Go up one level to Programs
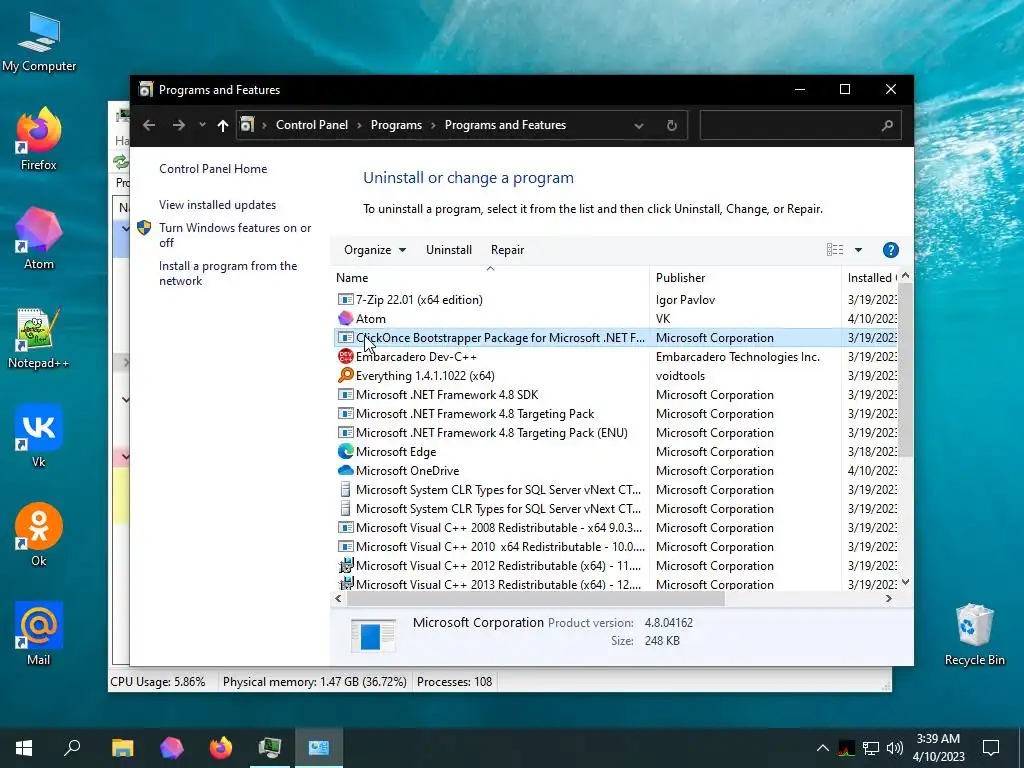Image resolution: width=1024 pixels, height=768 pixels. 223,125
